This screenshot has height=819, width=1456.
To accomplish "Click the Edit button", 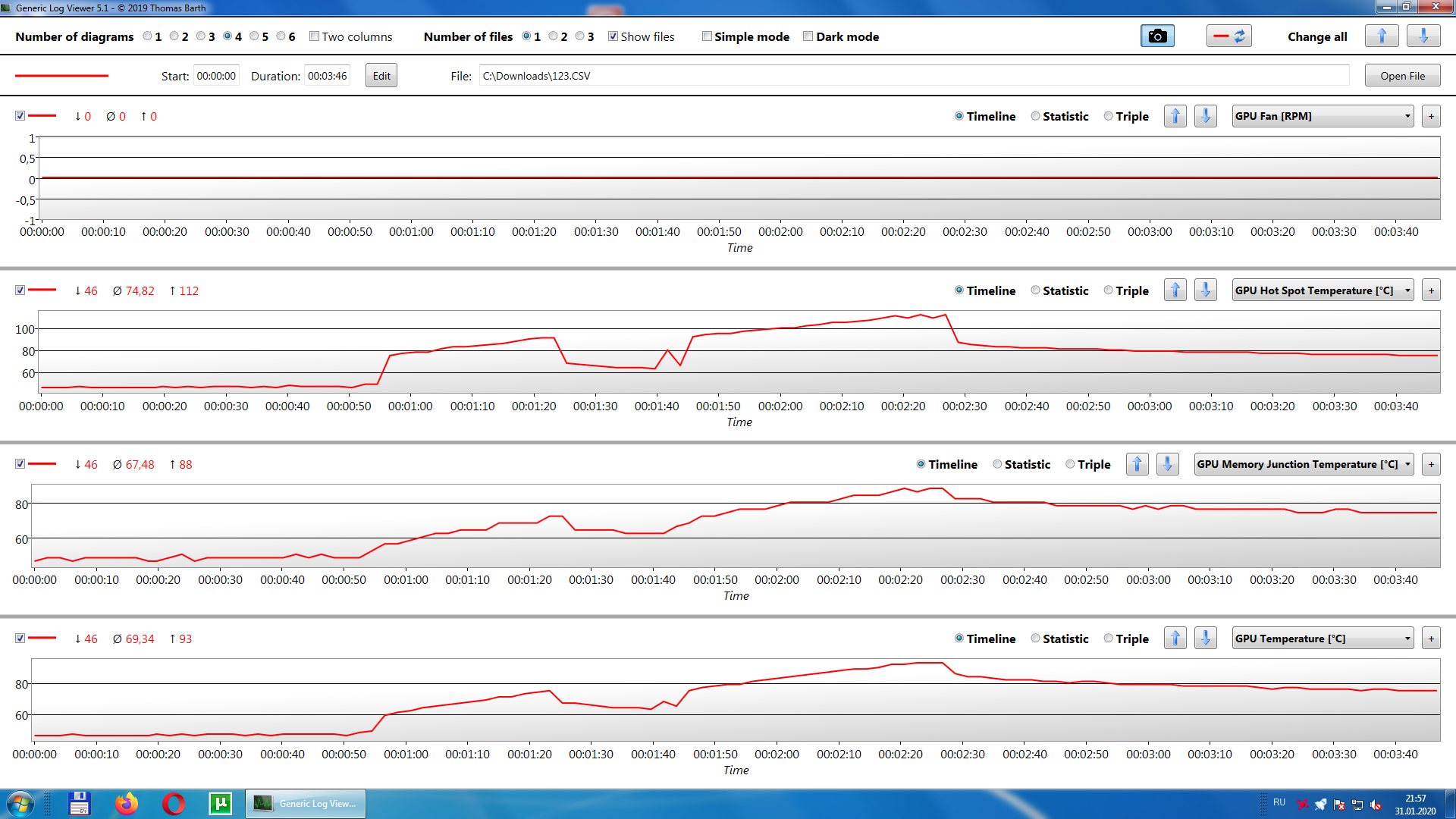I will click(x=381, y=76).
